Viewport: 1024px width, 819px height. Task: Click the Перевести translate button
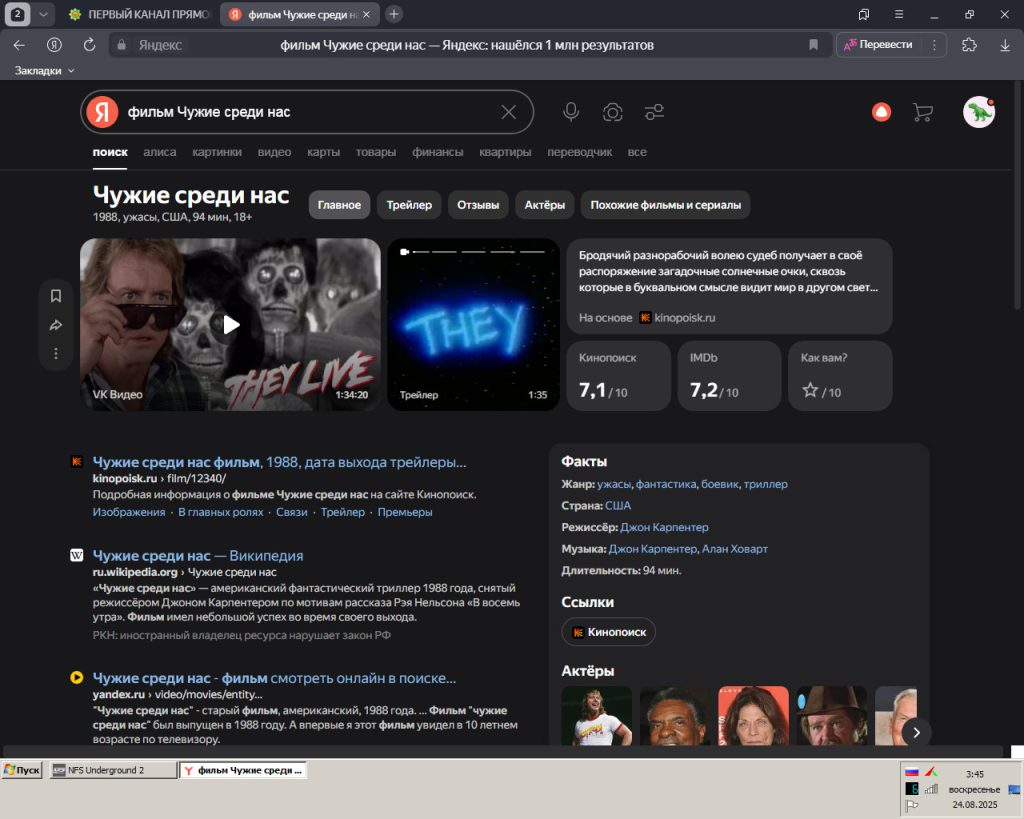coord(878,45)
